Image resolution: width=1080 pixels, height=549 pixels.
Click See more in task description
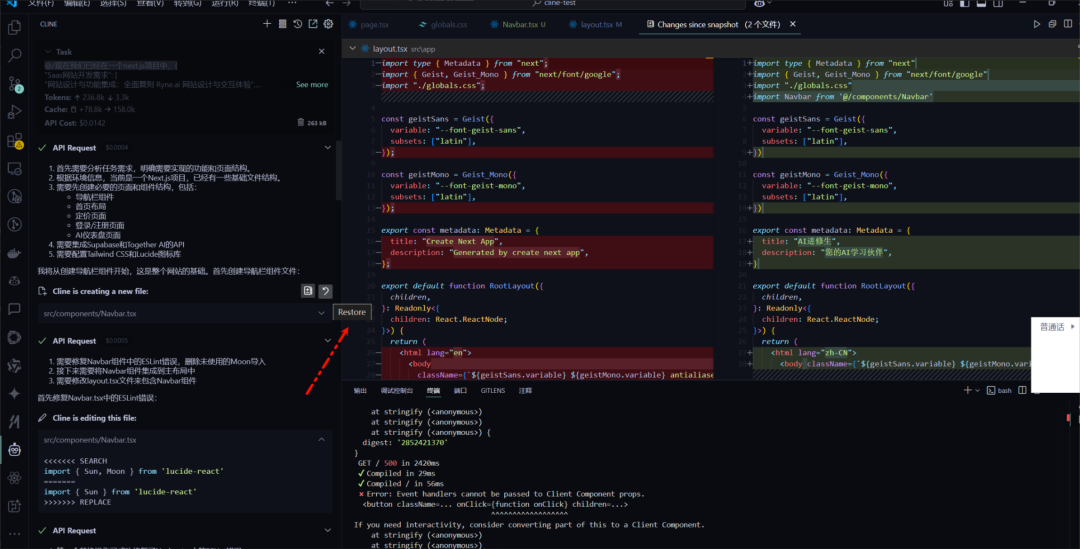pos(312,85)
